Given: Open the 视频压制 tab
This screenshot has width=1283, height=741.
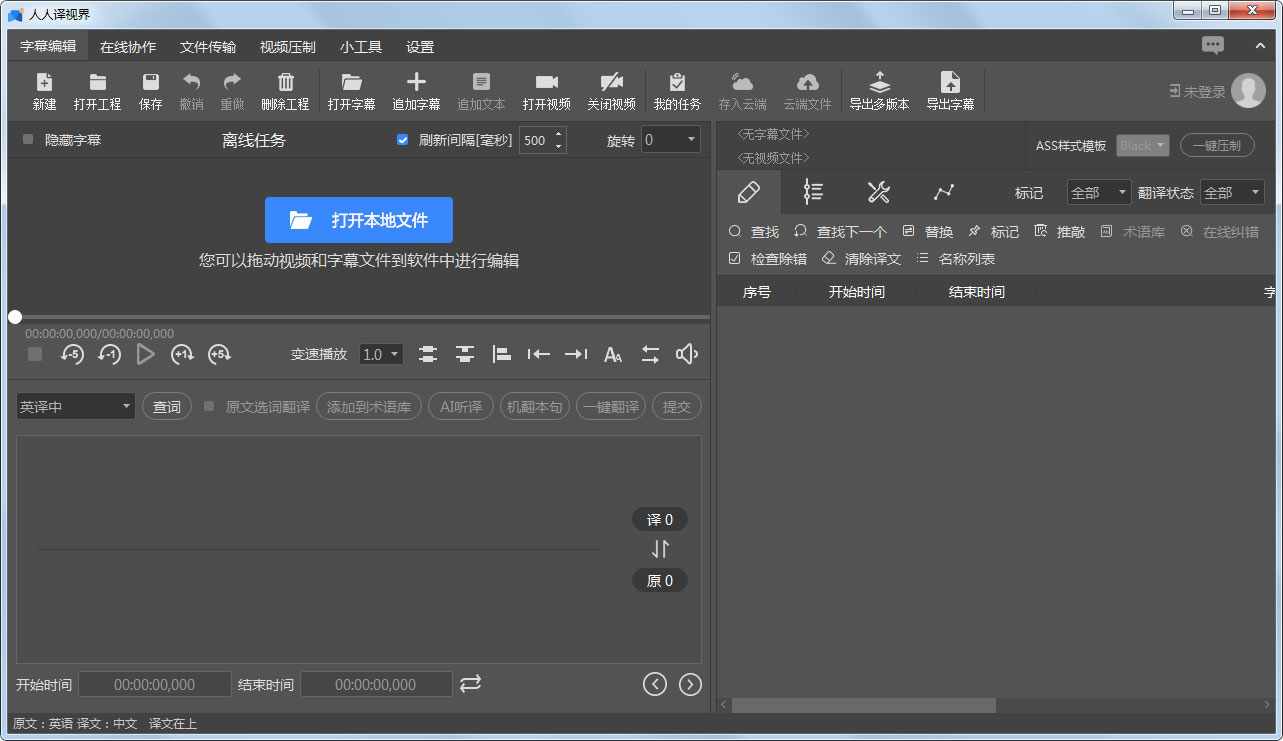Looking at the screenshot, I should coord(288,46).
